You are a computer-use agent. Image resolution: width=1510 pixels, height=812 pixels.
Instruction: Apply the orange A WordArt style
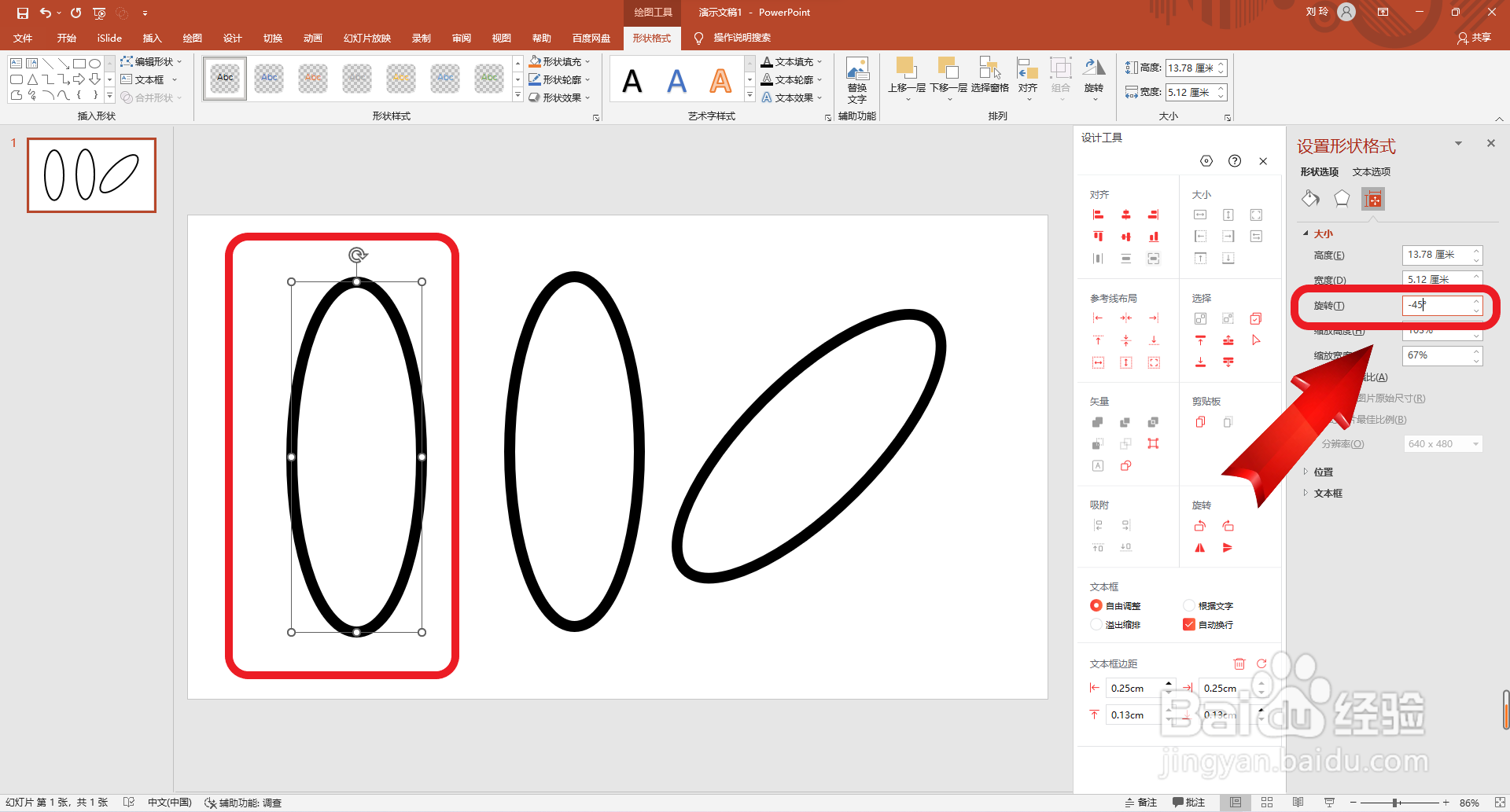coord(720,80)
